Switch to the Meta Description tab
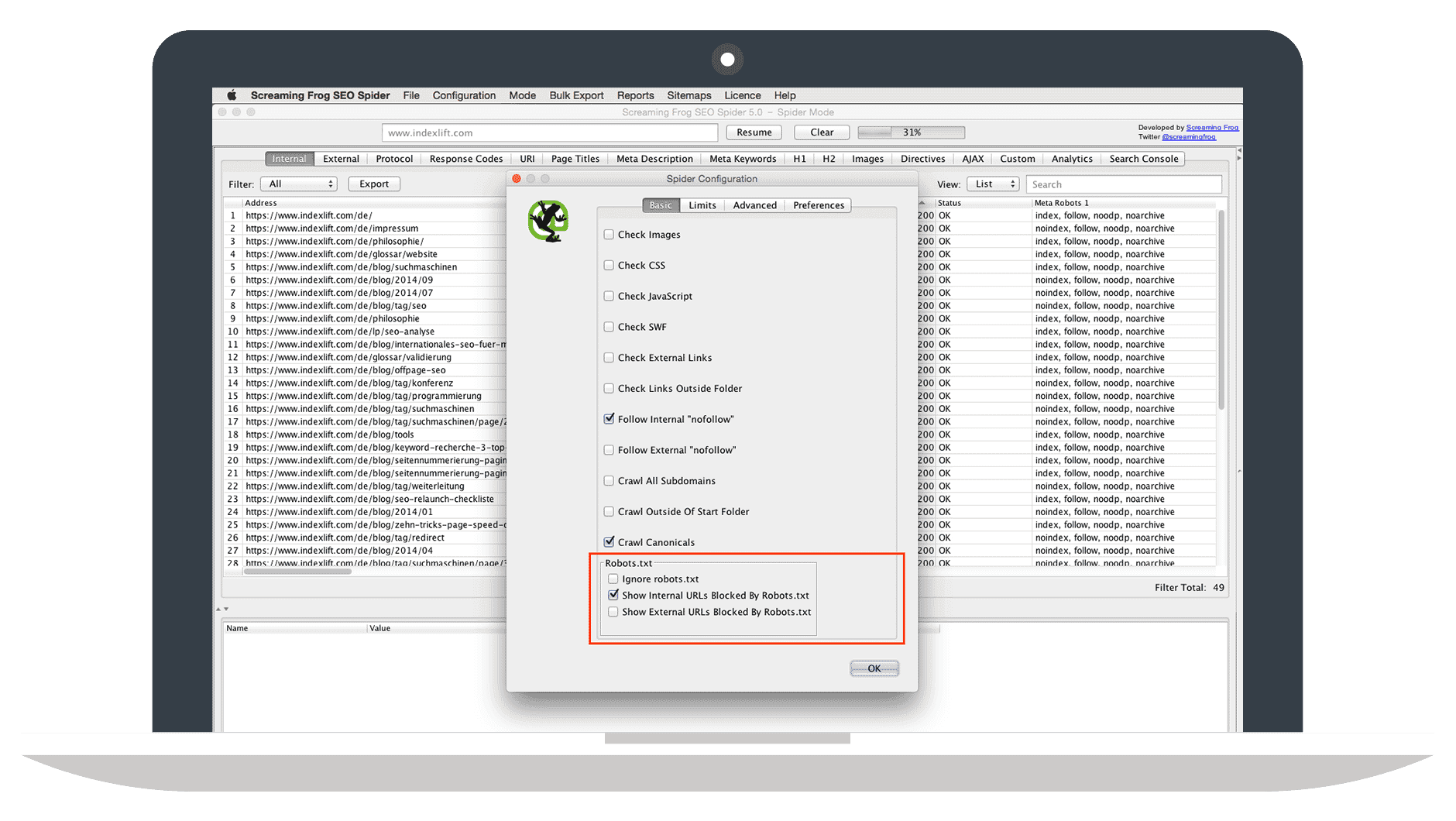Viewport: 1456px width, 821px height. pyautogui.click(x=654, y=159)
